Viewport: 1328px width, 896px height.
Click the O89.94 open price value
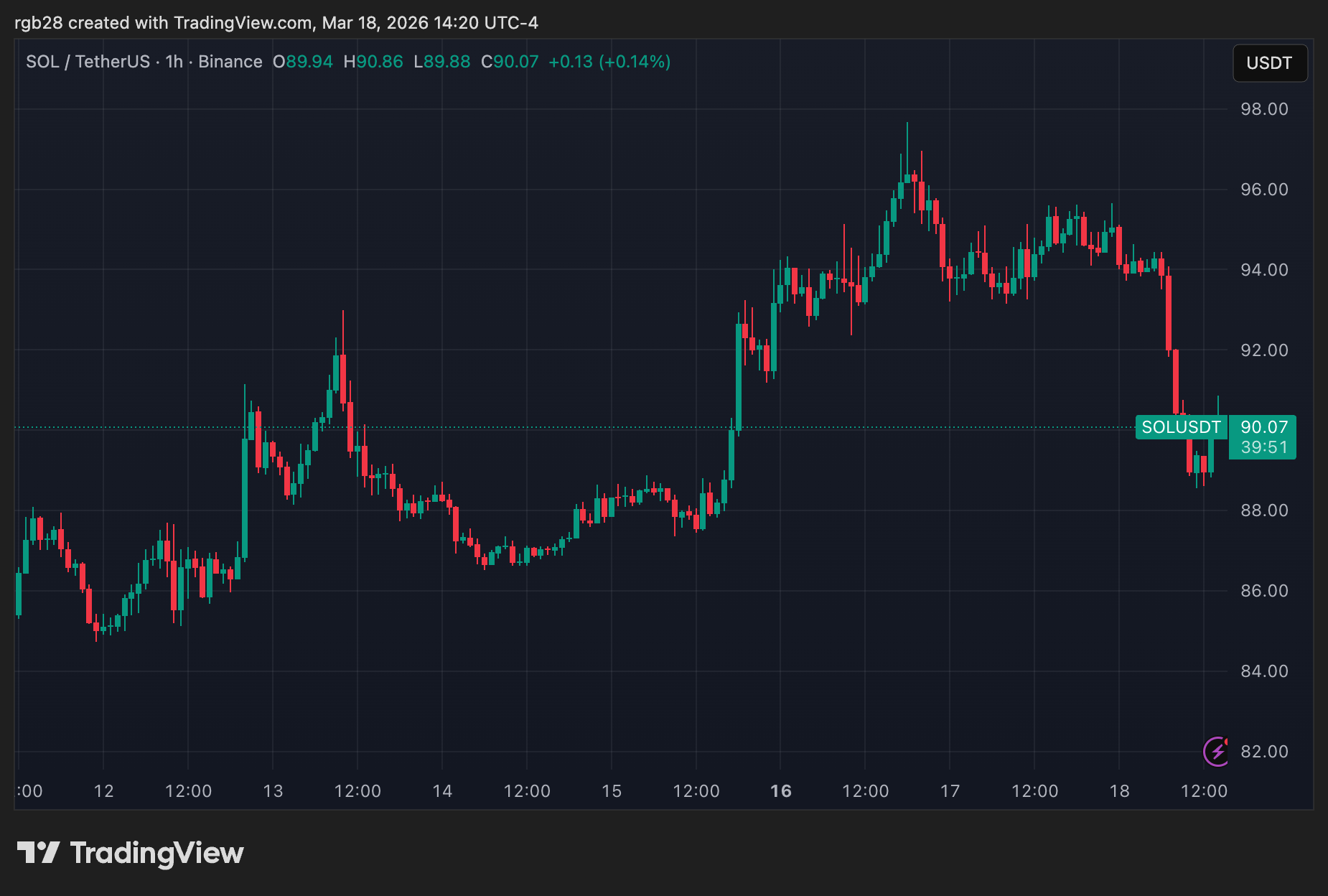pyautogui.click(x=304, y=62)
